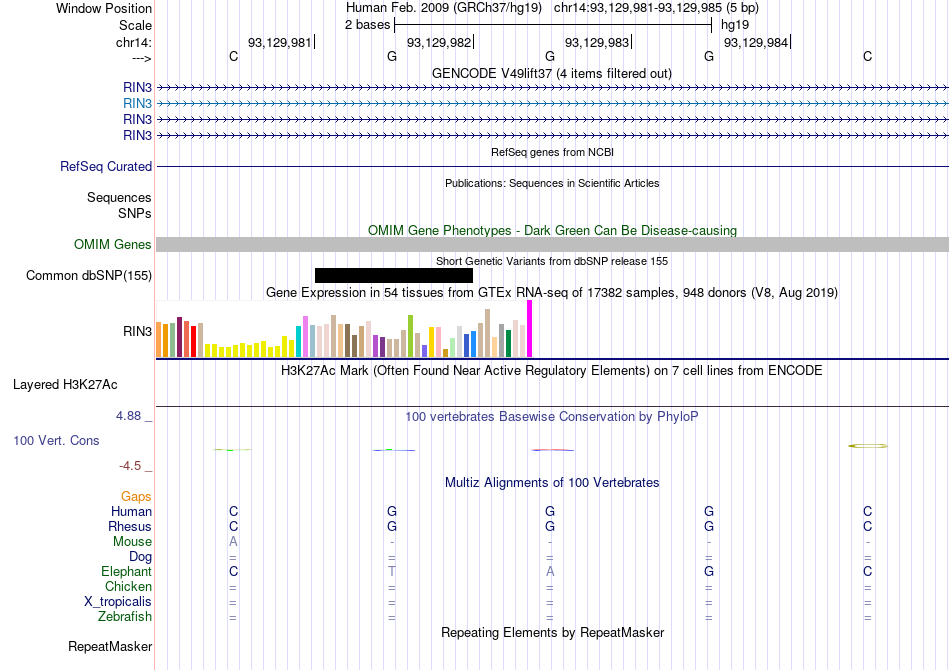Select the X_tropicalis species row label
The width and height of the screenshot is (950, 670).
(118, 602)
